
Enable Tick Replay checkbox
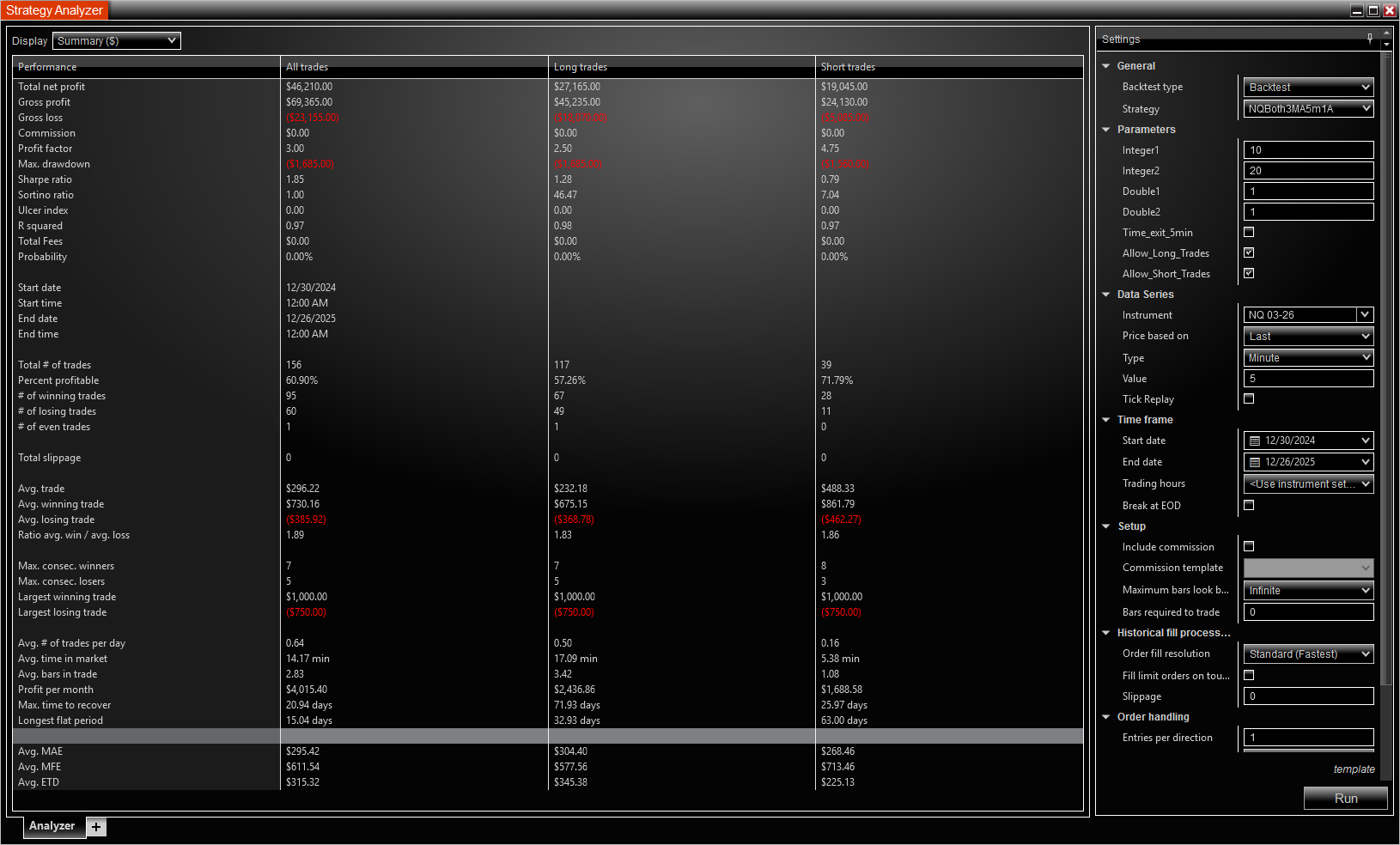[x=1249, y=398]
